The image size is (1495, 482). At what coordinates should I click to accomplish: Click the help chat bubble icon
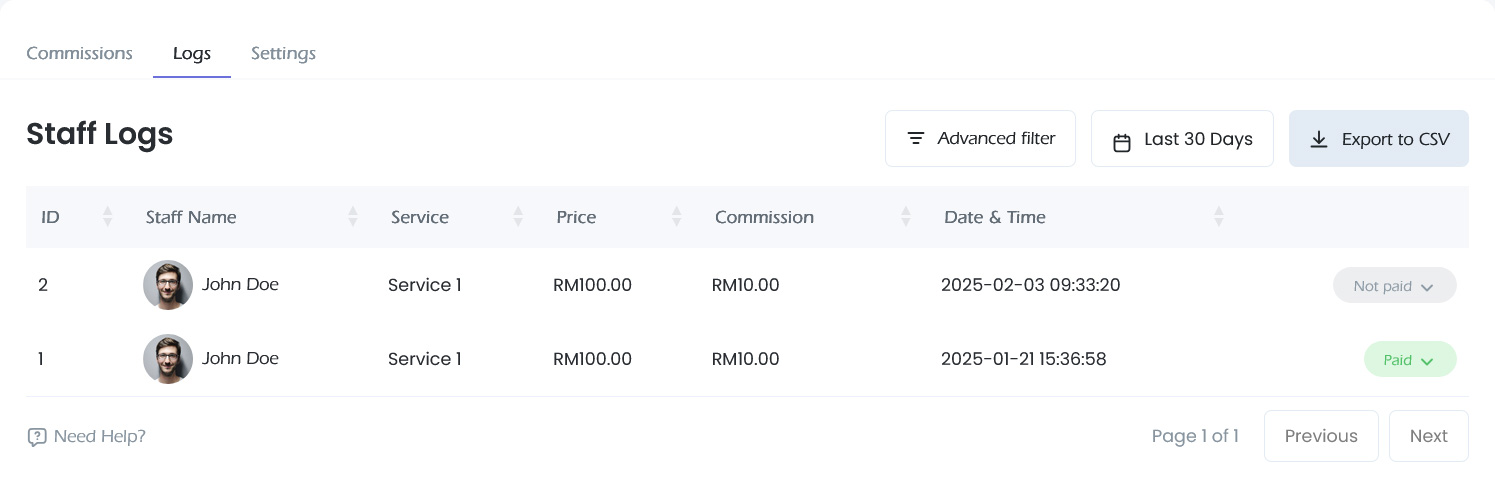click(37, 437)
